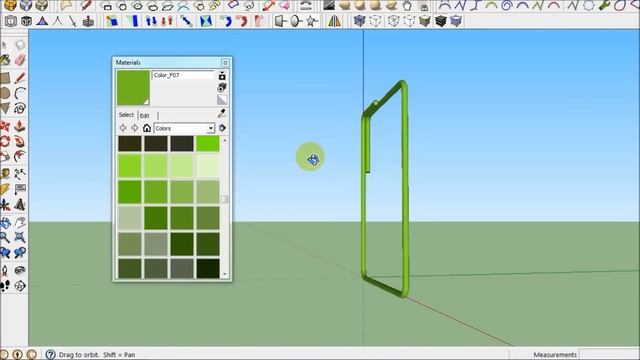The width and height of the screenshot is (640, 360).
Task: Open the Materials Details arrow menu
Action: [222, 128]
